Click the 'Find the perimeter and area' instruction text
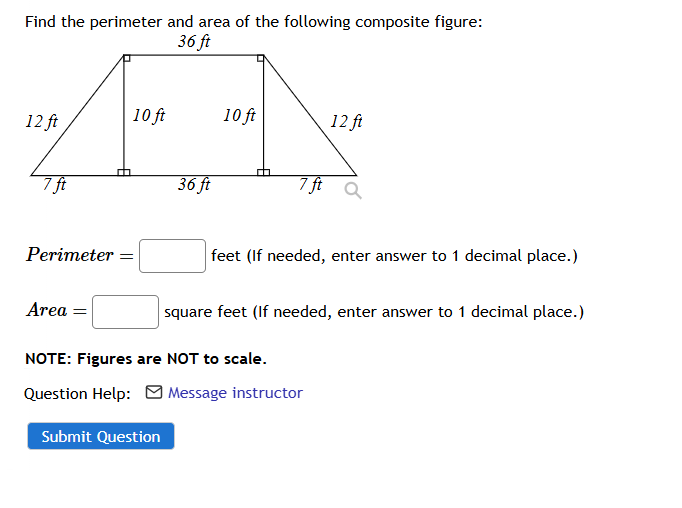Viewport: 682px width, 508px height. [254, 22]
